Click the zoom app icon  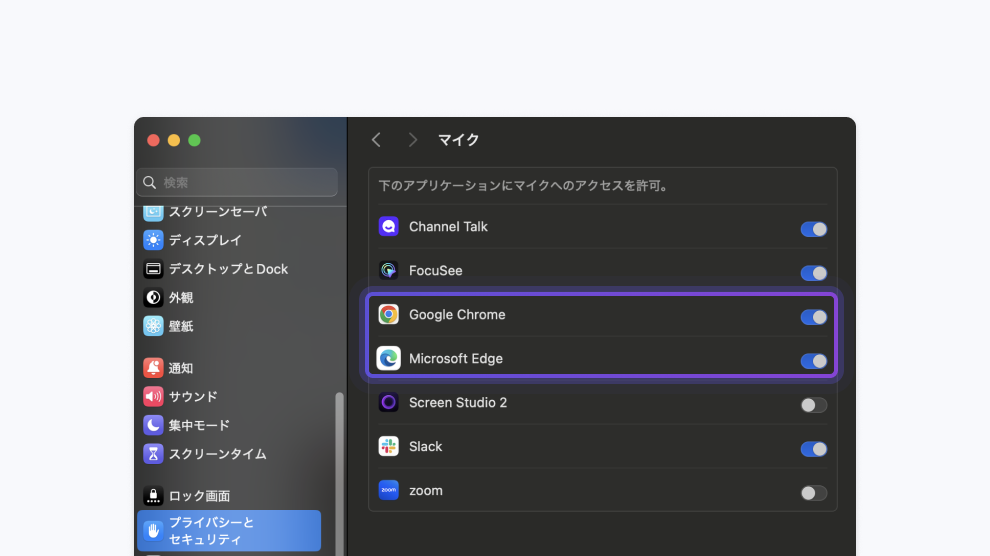(x=389, y=491)
